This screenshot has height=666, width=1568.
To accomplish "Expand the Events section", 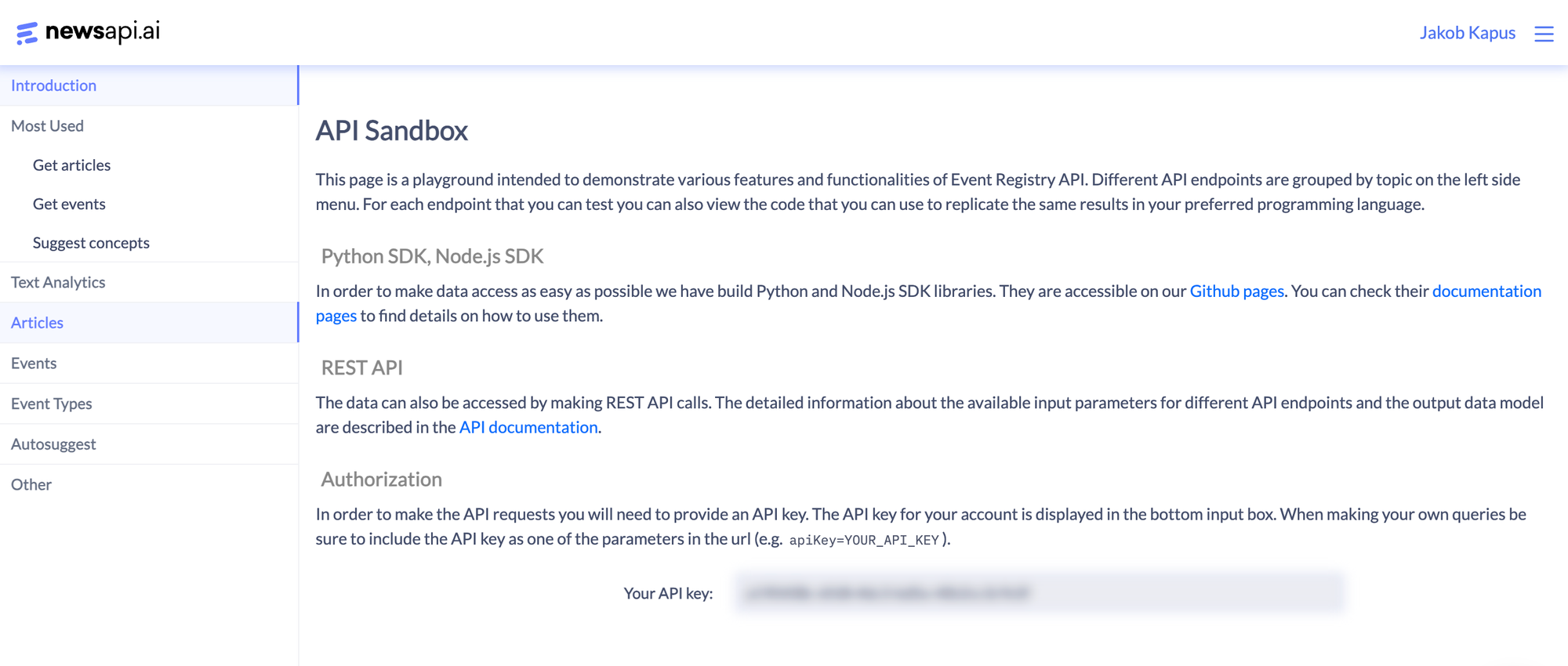I will coord(149,363).
